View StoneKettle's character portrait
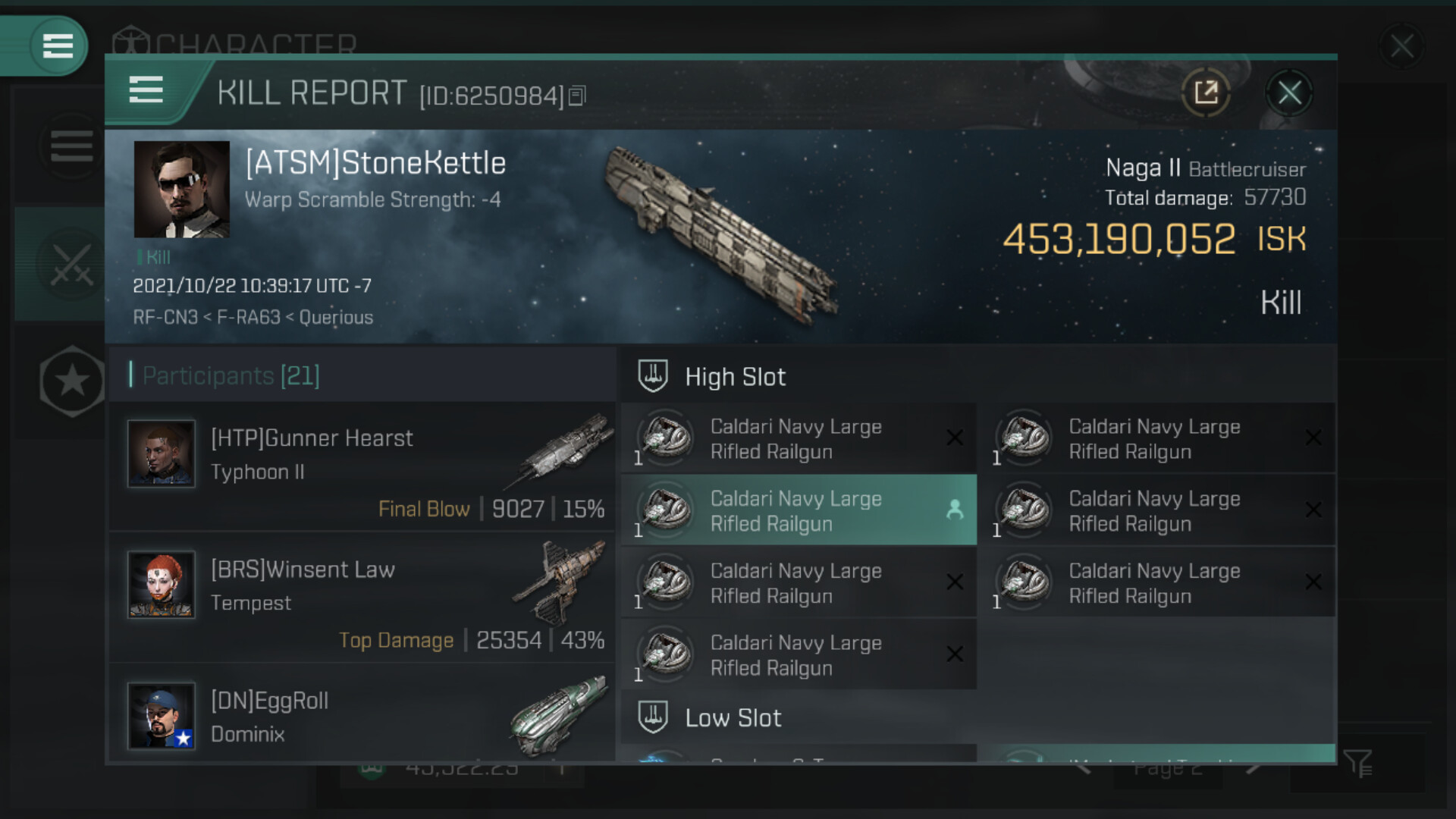Screen dimensions: 1456x819 182,190
